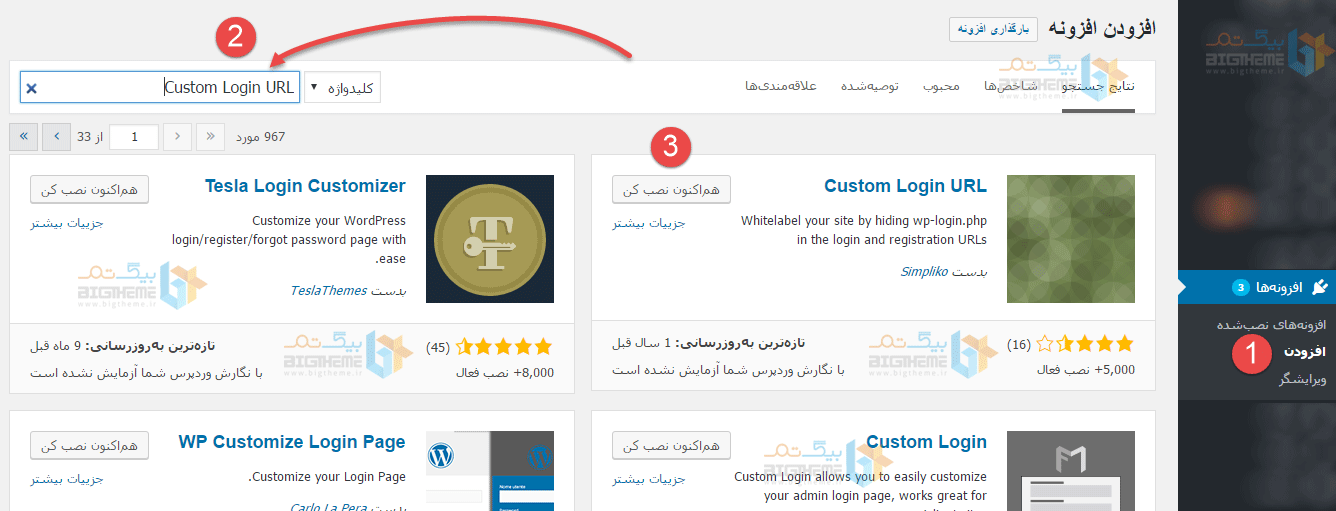Click the plugins update count badge

tap(1241, 288)
